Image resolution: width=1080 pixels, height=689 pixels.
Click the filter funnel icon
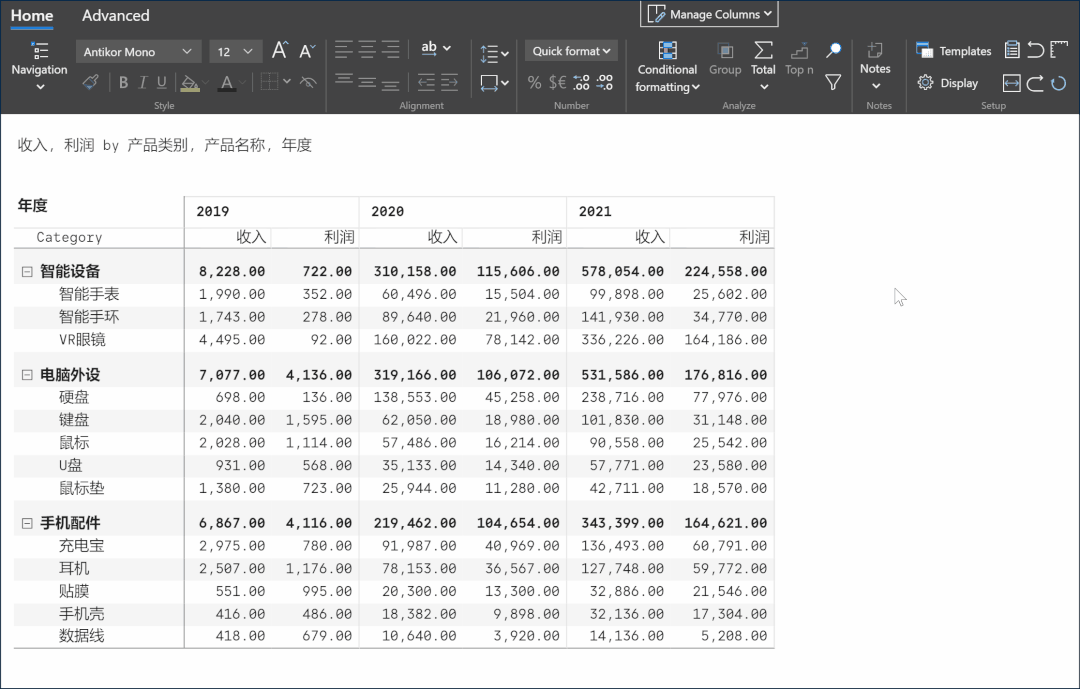point(833,83)
